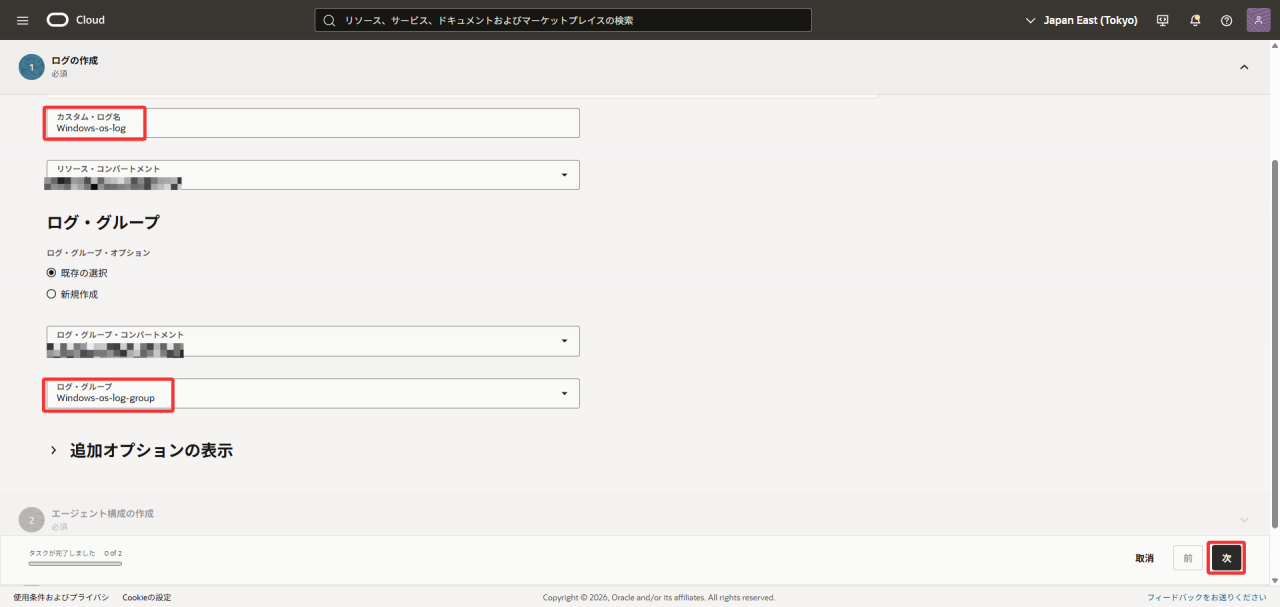Open the help question mark icon
Image resolution: width=1280 pixels, height=607 pixels.
click(1226, 20)
